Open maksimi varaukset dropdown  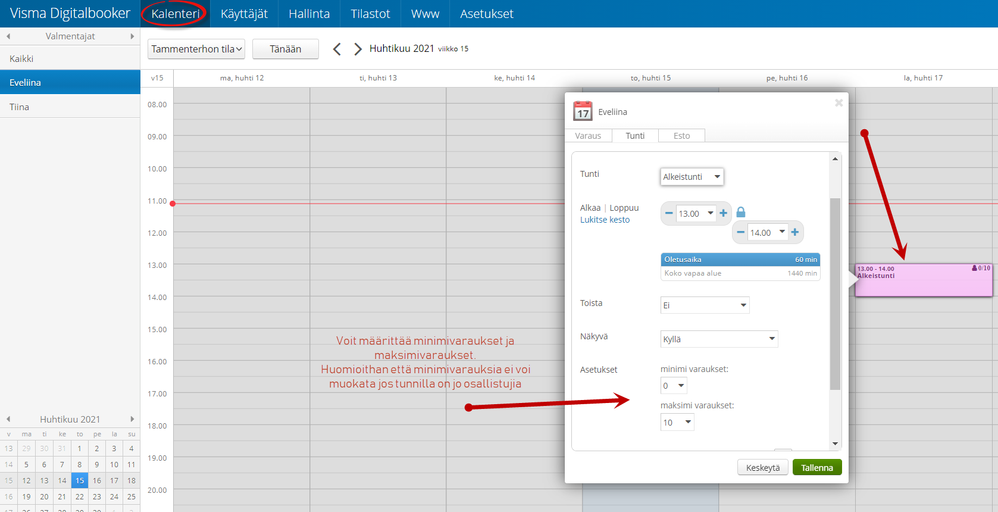(677, 422)
